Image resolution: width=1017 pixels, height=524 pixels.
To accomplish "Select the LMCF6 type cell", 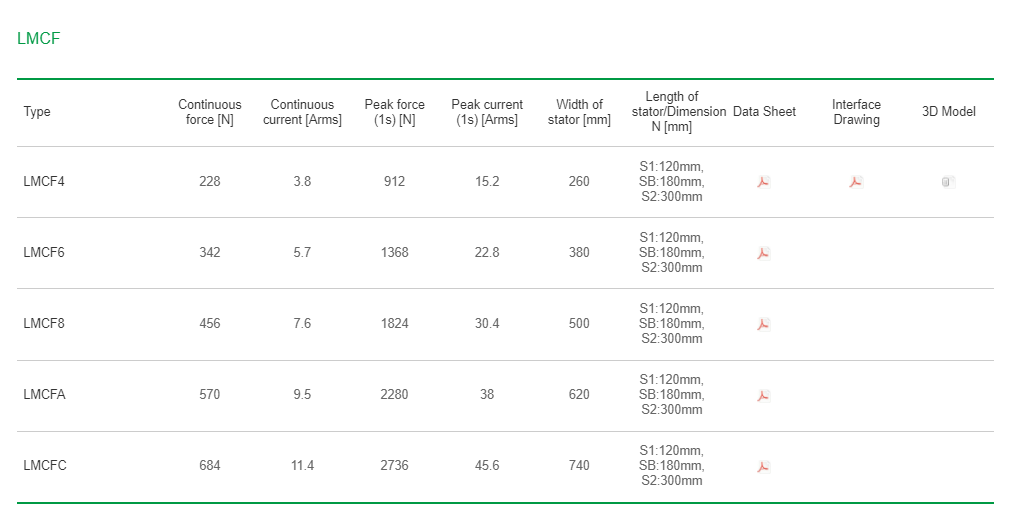I will [44, 252].
